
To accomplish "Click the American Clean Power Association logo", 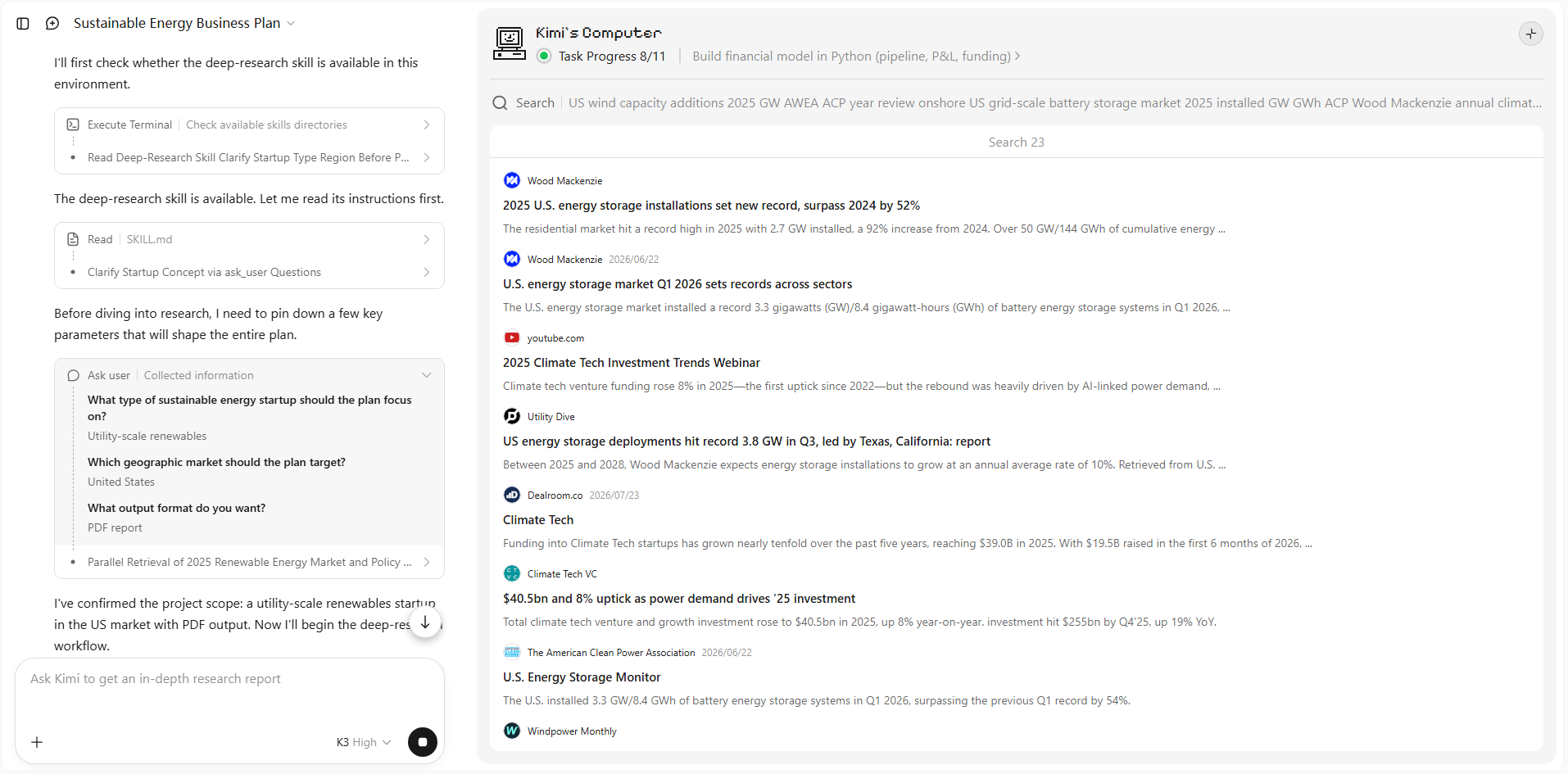I will 512,652.
